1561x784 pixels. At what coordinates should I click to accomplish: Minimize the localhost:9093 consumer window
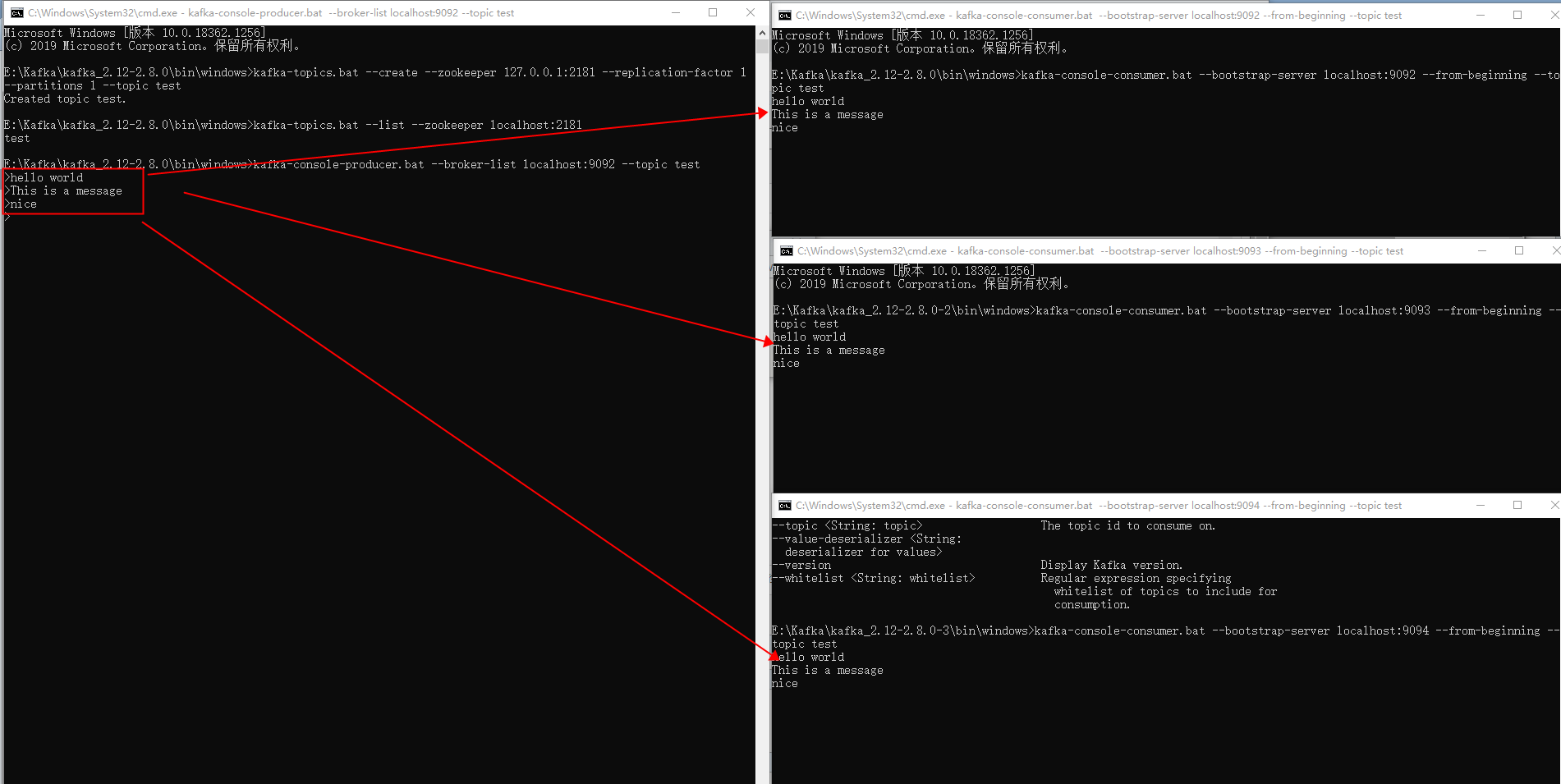coord(1482,250)
